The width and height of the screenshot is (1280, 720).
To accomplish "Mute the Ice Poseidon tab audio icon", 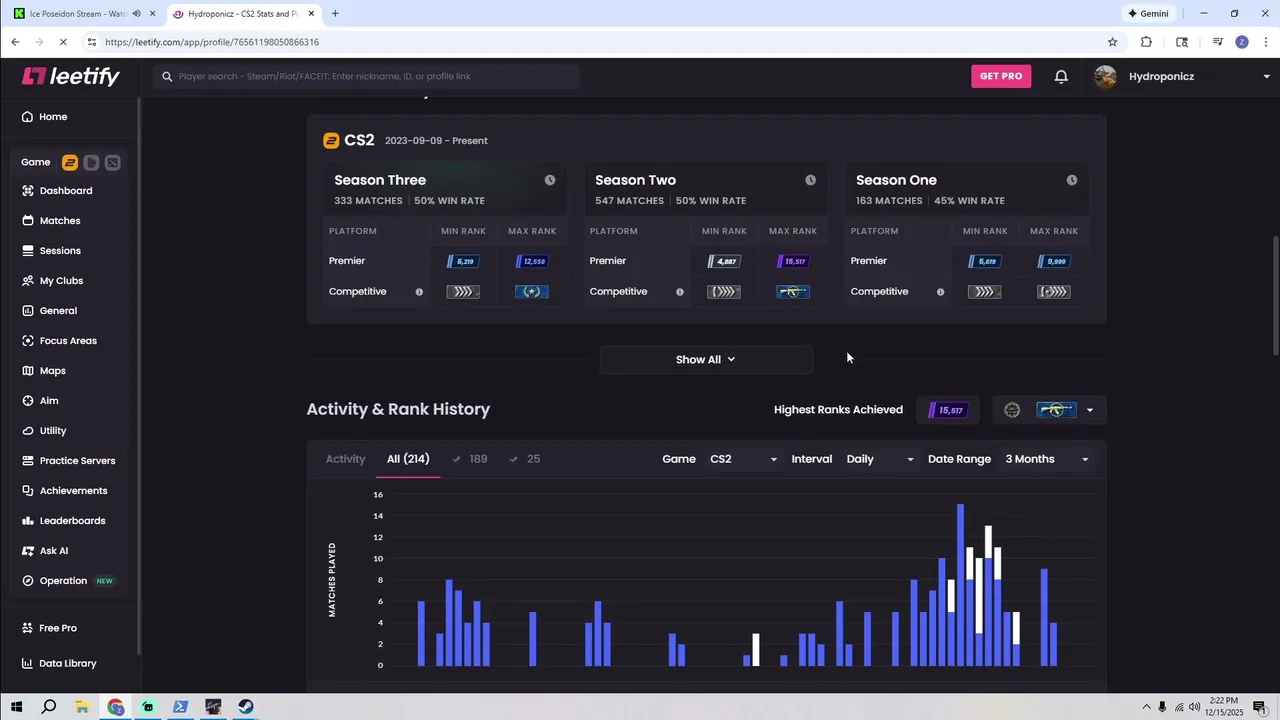I will (136, 14).
